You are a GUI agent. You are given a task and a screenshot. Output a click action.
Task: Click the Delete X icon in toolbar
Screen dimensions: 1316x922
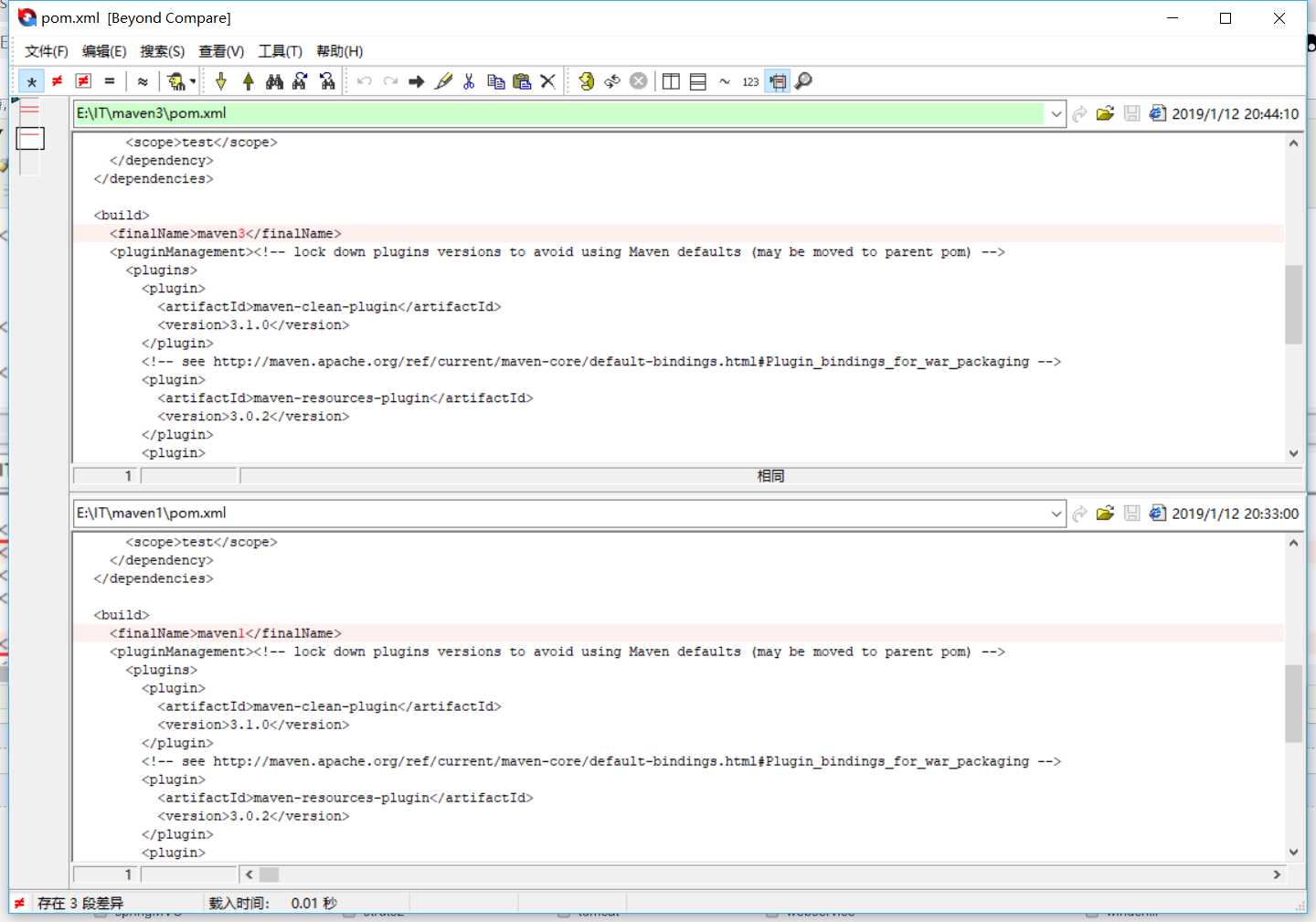(548, 81)
